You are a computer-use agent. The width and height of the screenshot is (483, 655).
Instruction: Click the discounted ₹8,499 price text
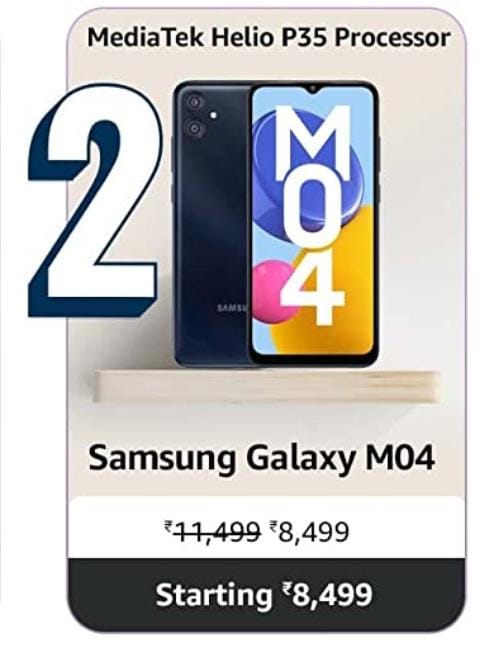(310, 532)
